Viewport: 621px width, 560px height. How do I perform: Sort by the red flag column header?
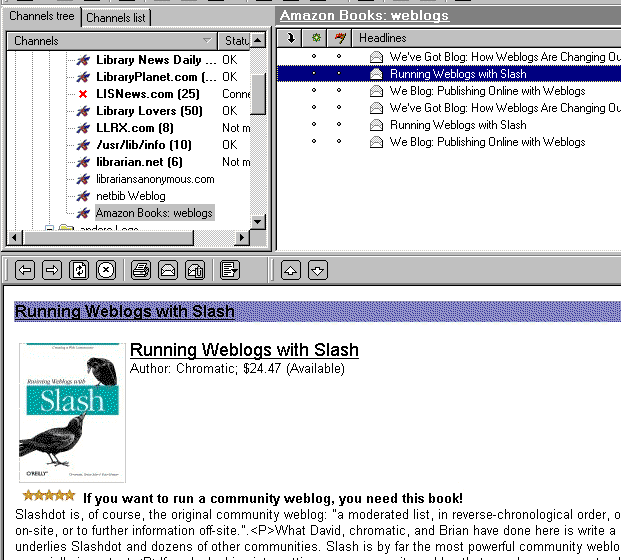coord(340,38)
